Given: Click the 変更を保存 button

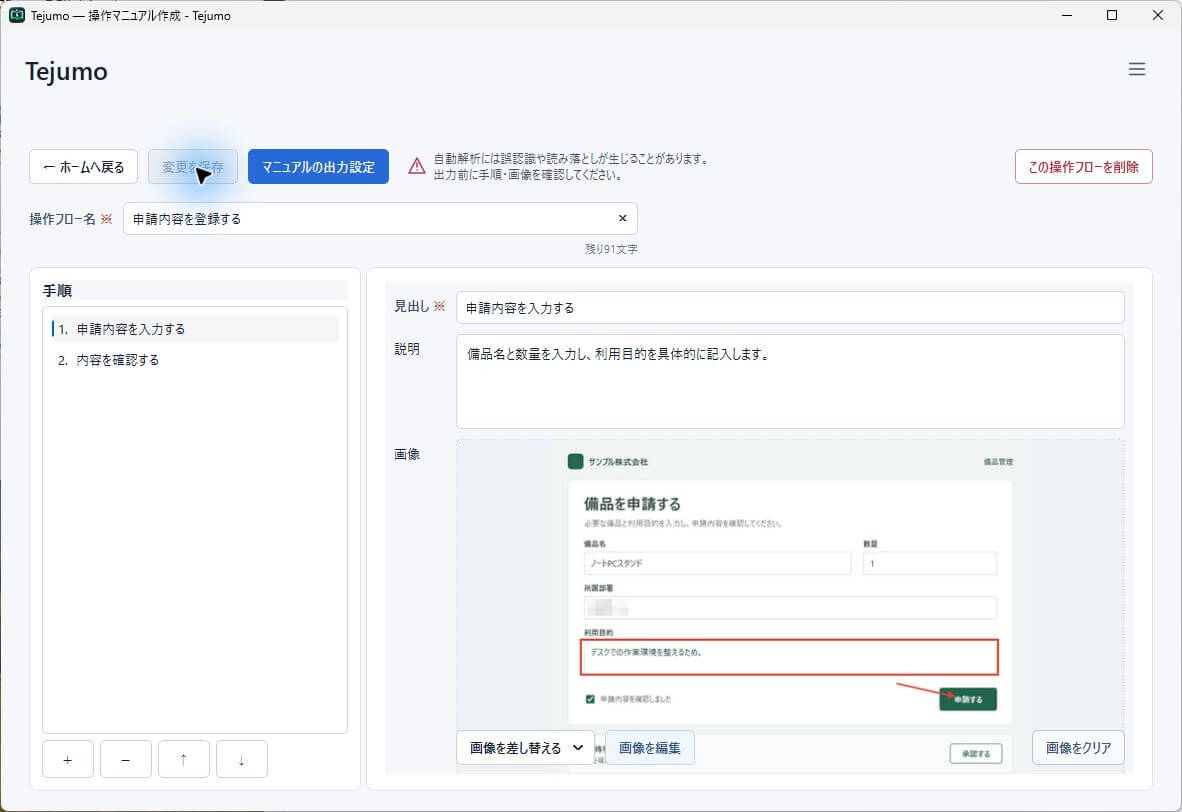Looking at the screenshot, I should pyautogui.click(x=193, y=167).
